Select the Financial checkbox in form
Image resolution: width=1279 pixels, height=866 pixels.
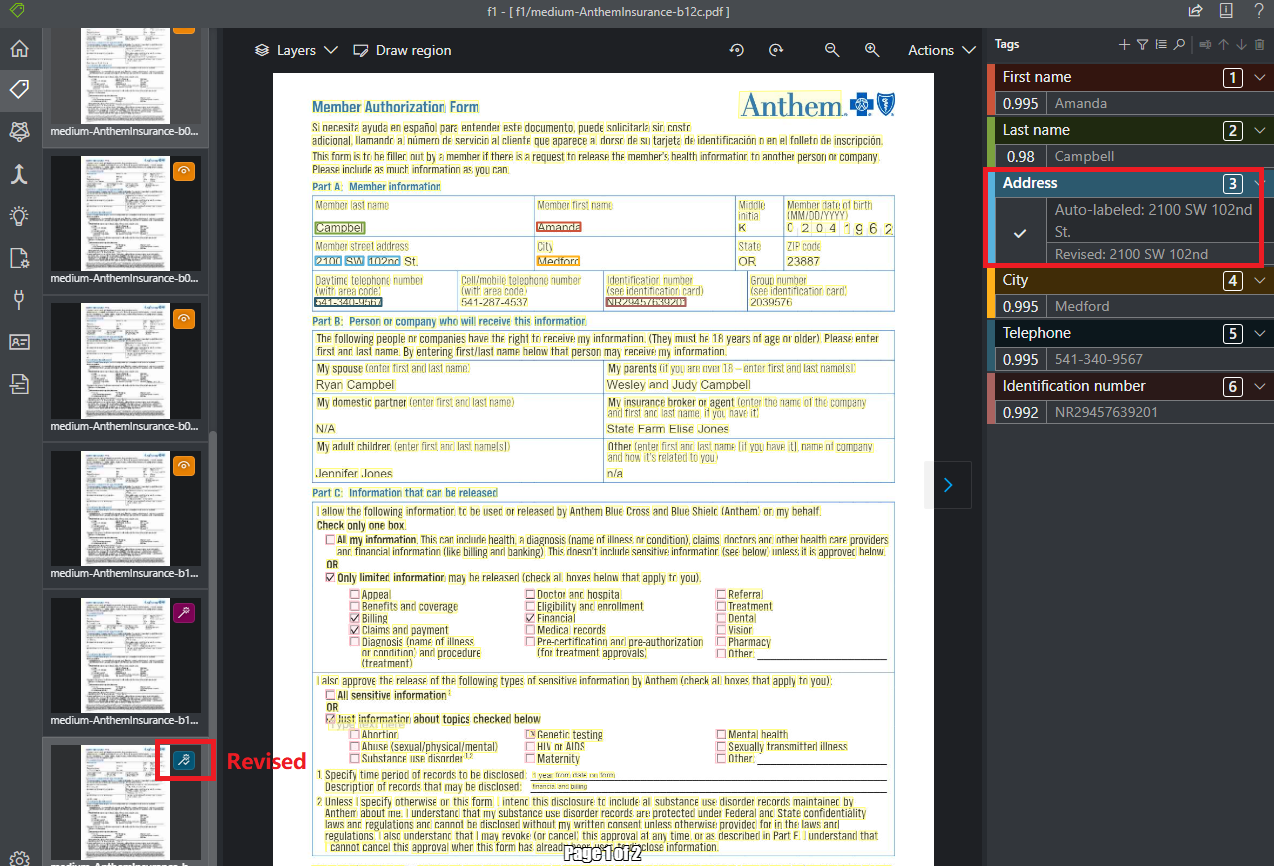[530, 618]
